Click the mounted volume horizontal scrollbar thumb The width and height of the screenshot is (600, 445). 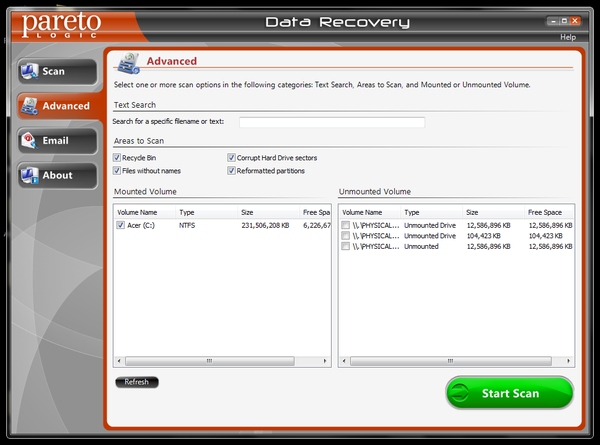click(210, 361)
